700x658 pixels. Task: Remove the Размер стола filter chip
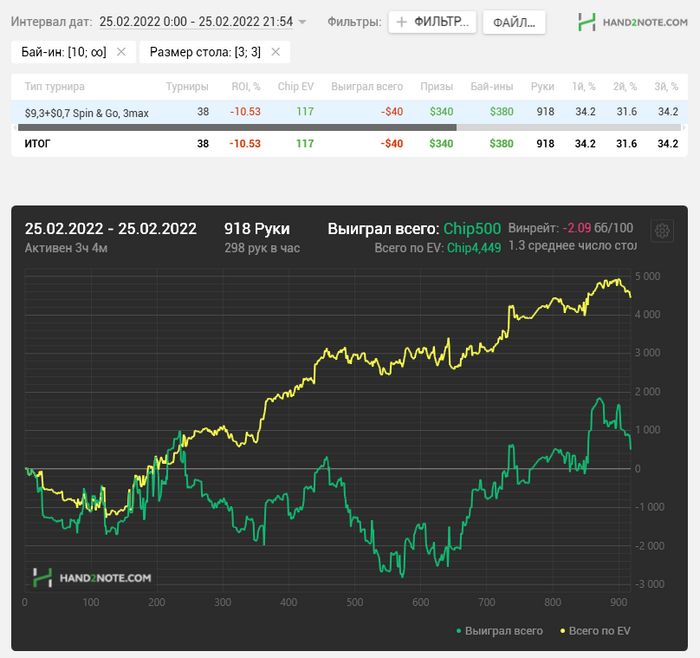pyautogui.click(x=276, y=52)
